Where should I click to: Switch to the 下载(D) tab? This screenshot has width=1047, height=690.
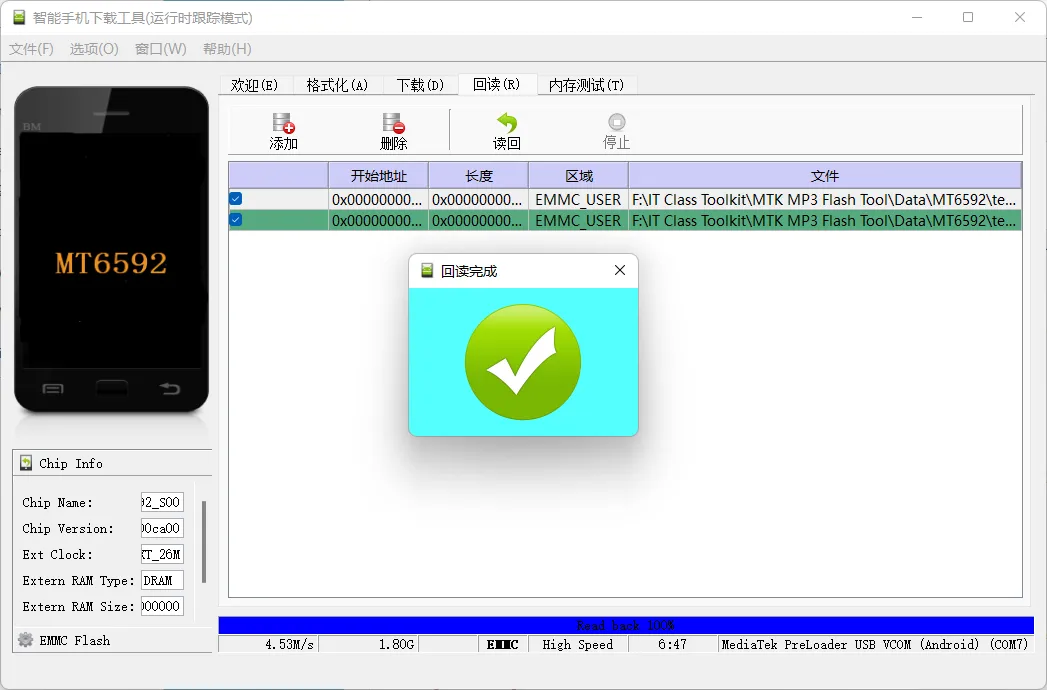click(420, 85)
